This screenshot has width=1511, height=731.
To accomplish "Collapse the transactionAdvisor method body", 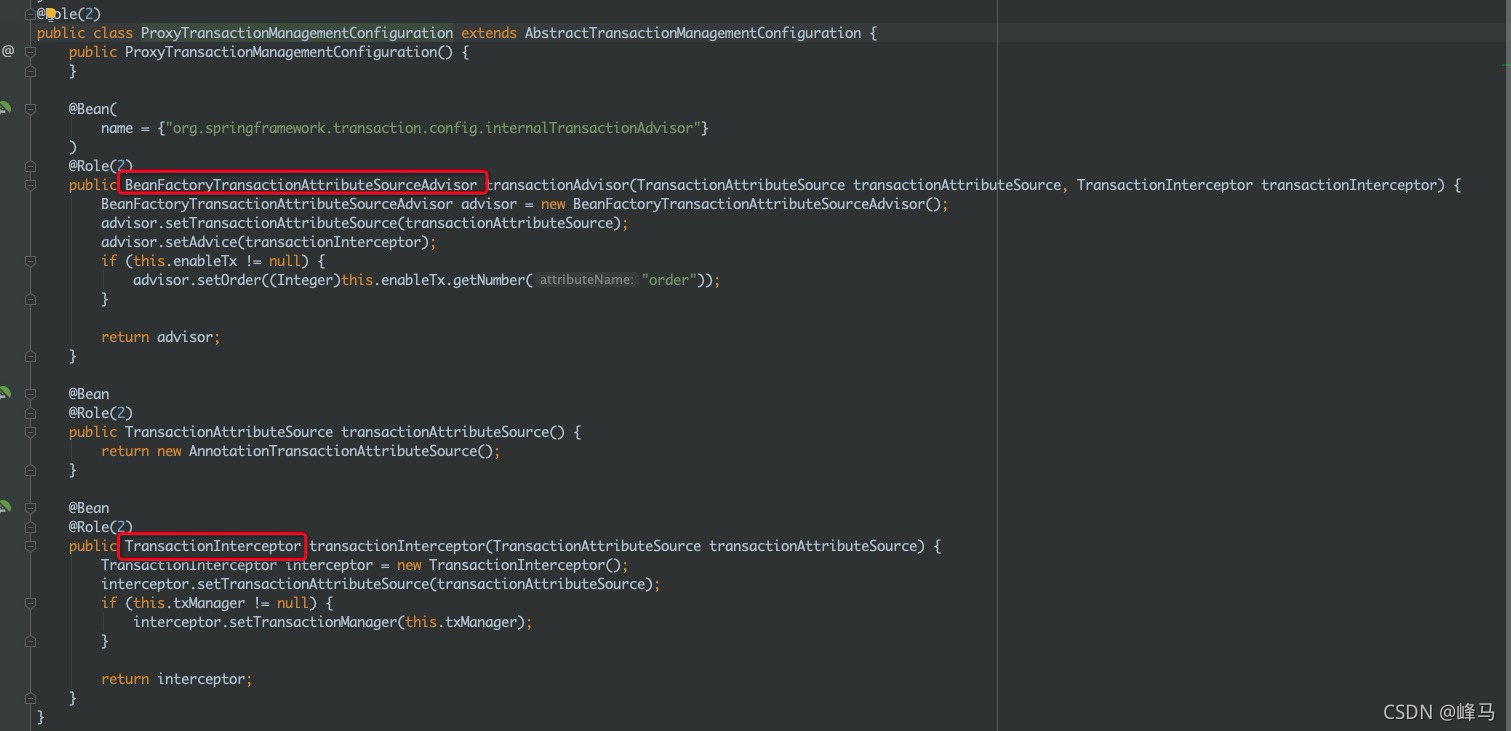I will (30, 185).
